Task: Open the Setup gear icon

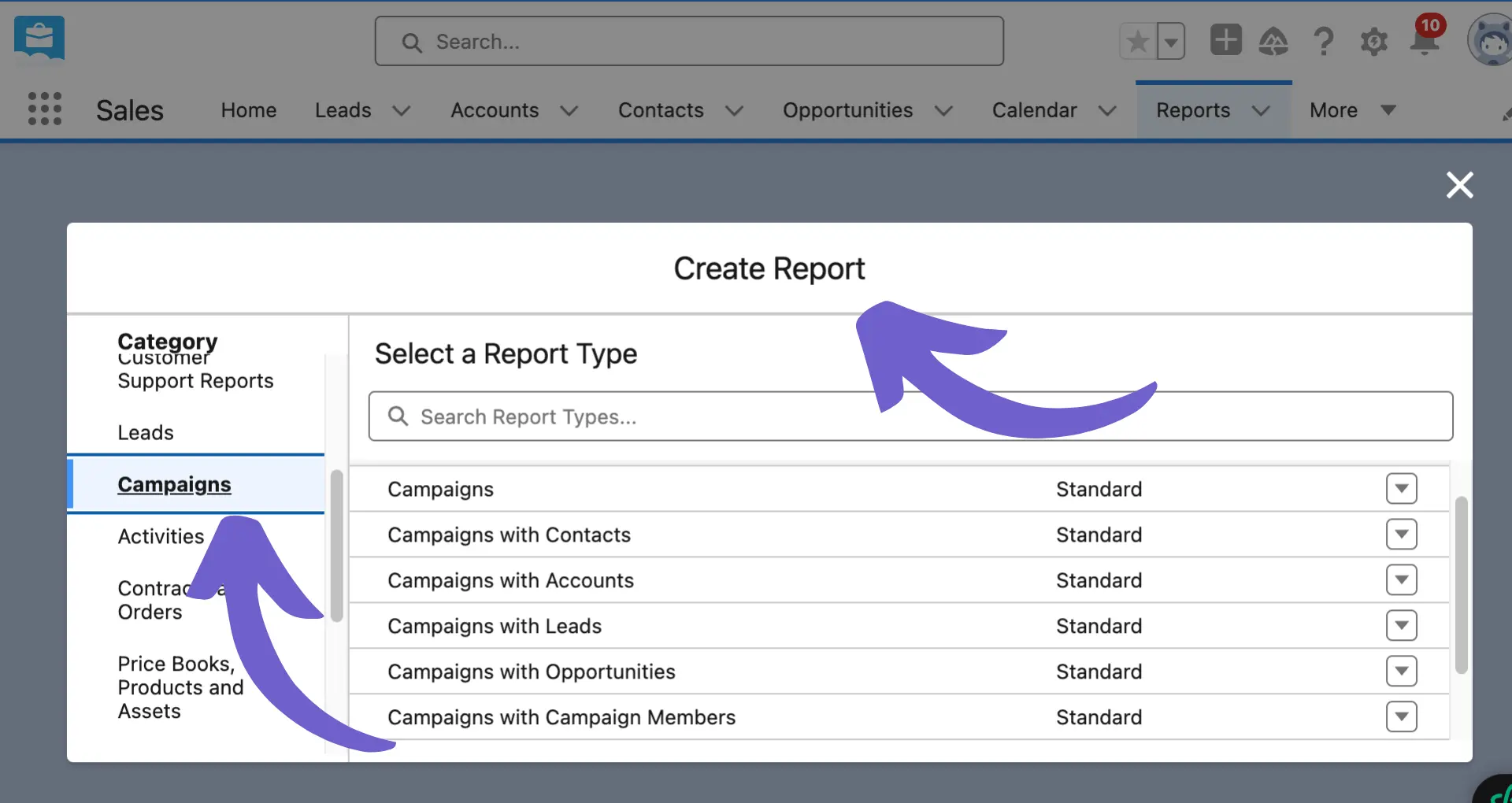Action: click(1374, 42)
